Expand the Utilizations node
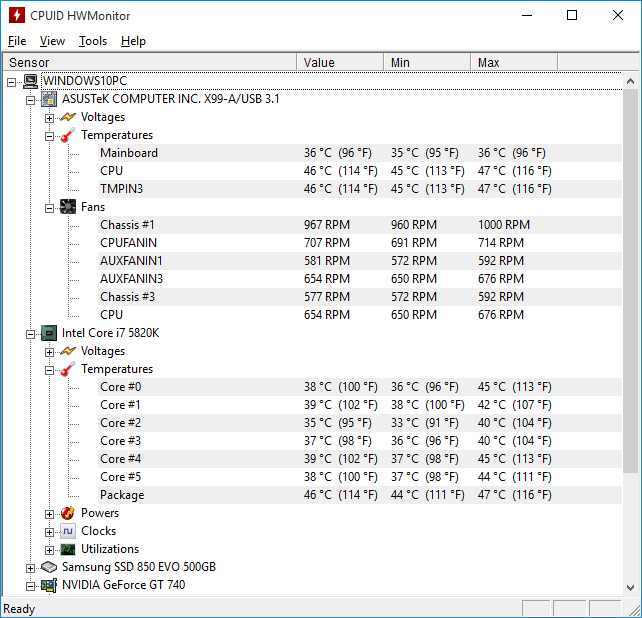Screen dimensions: 642x618 click(x=49, y=550)
